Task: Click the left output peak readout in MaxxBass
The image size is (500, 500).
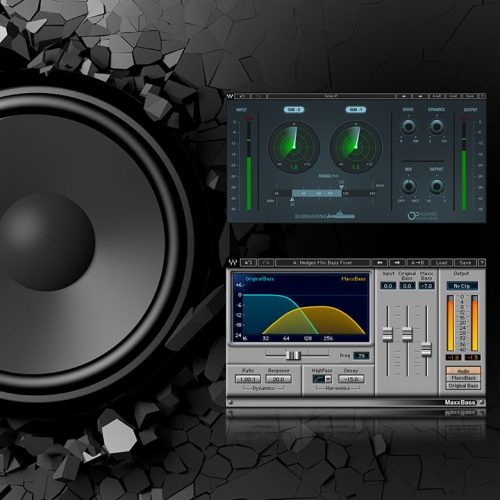Action: pyautogui.click(x=454, y=357)
